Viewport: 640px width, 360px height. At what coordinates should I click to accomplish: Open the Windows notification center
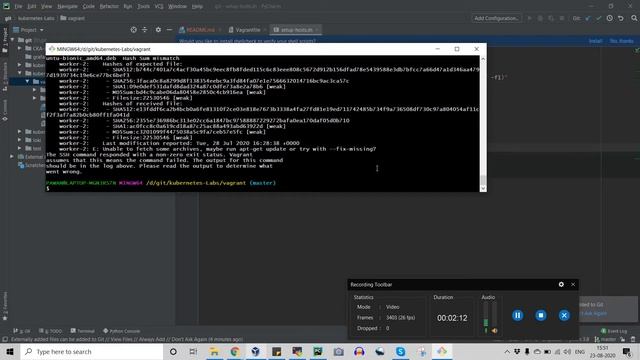coord(627,351)
